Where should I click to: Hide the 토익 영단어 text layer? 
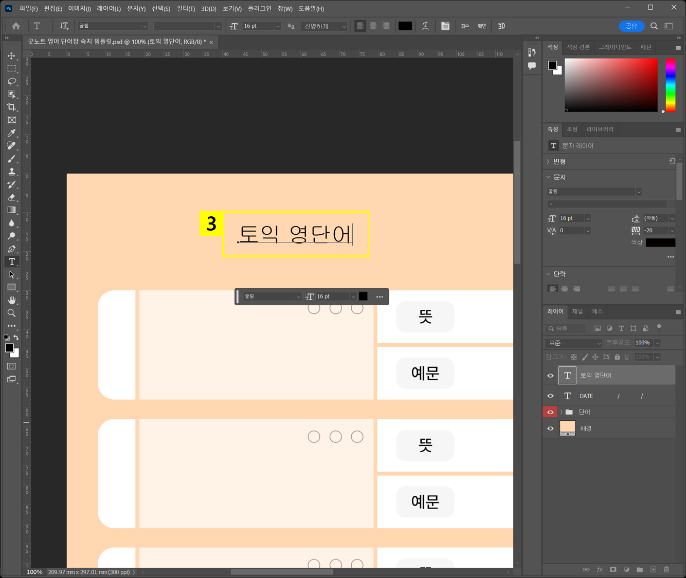pos(550,375)
